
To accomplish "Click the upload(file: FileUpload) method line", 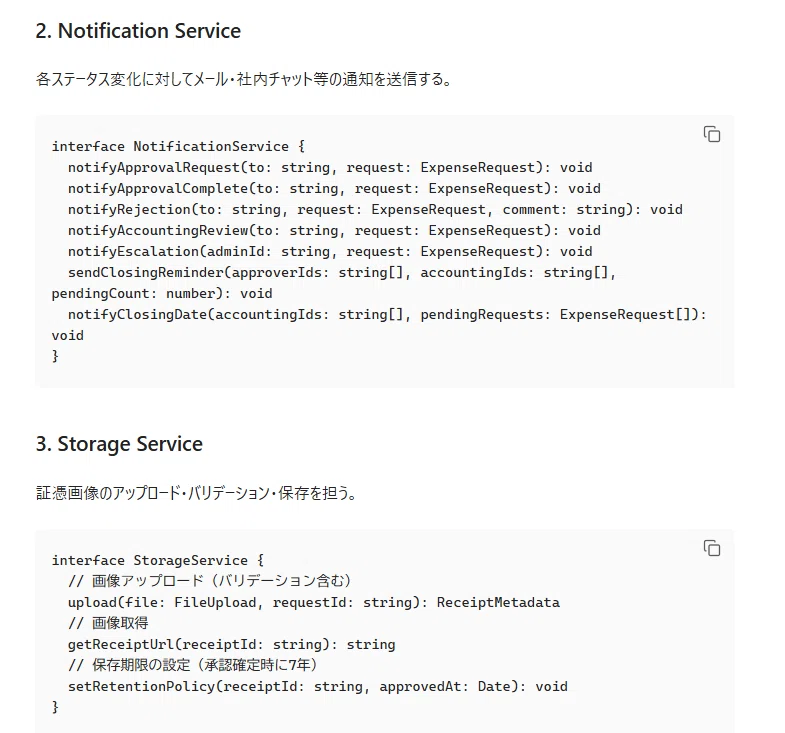I will click(x=314, y=602).
